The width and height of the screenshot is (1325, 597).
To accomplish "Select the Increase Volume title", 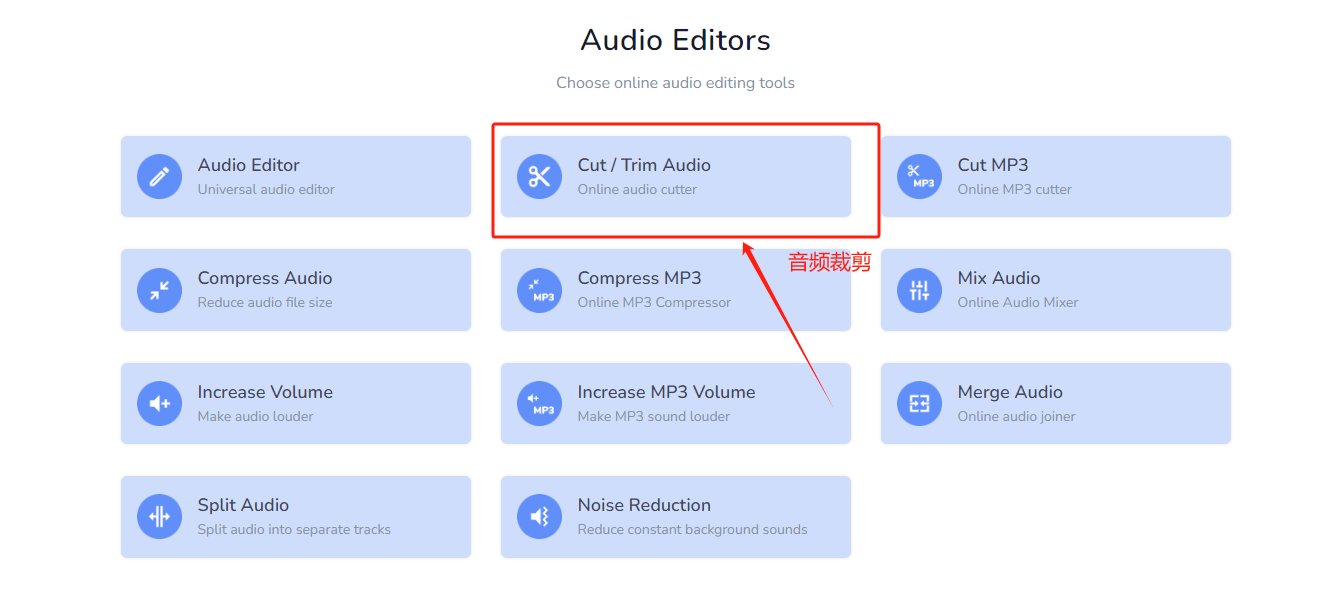I will [x=265, y=392].
